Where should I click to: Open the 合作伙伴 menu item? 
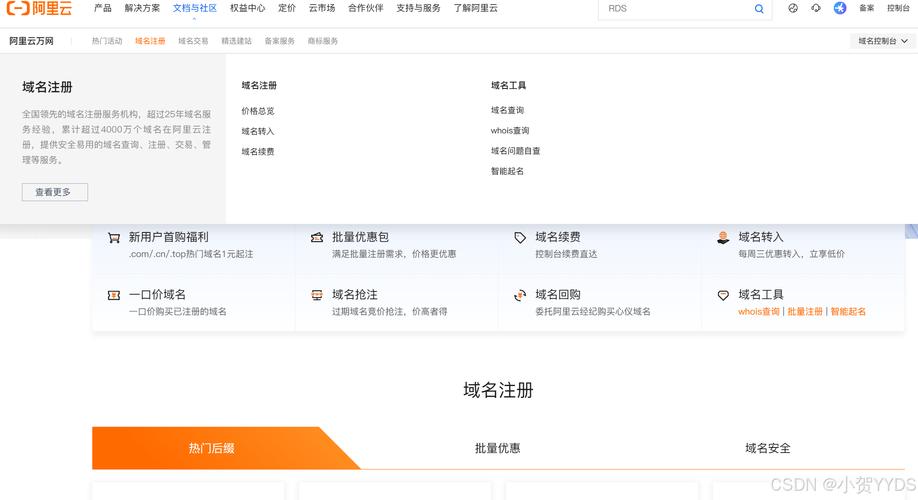click(x=366, y=8)
